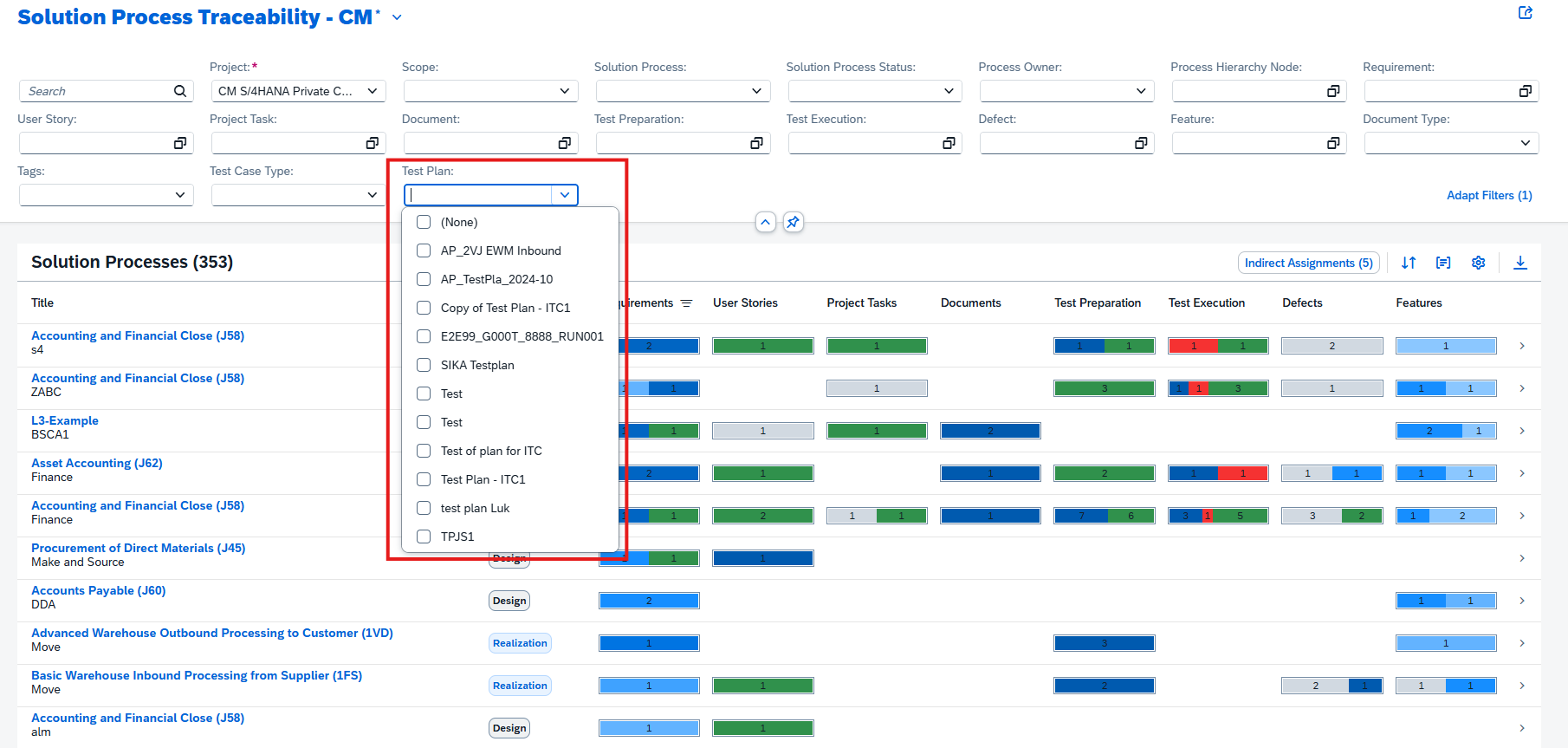Click into the Search input field
The image size is (1568, 748).
[x=95, y=91]
